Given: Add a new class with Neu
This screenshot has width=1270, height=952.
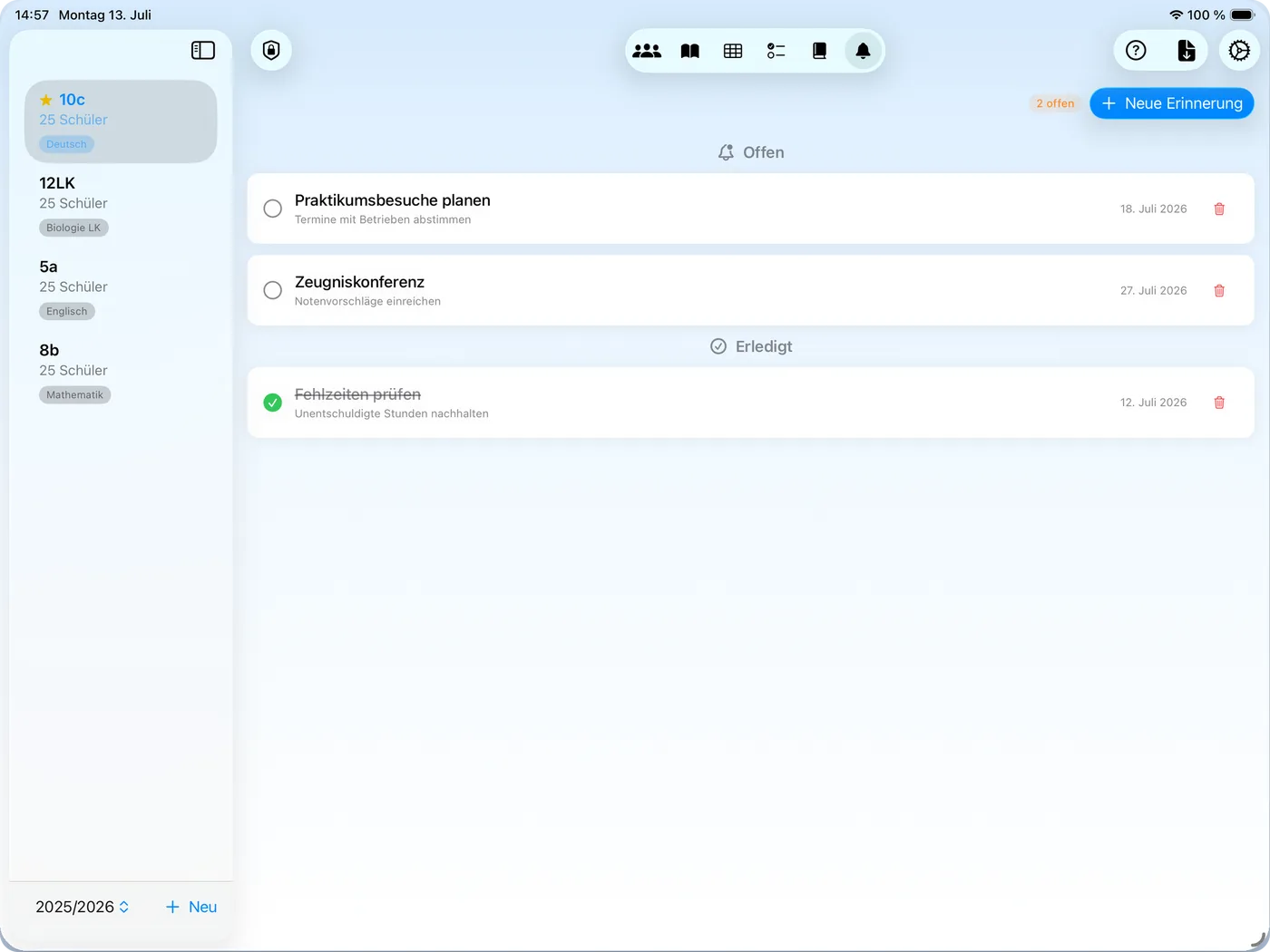Looking at the screenshot, I should coord(191,907).
